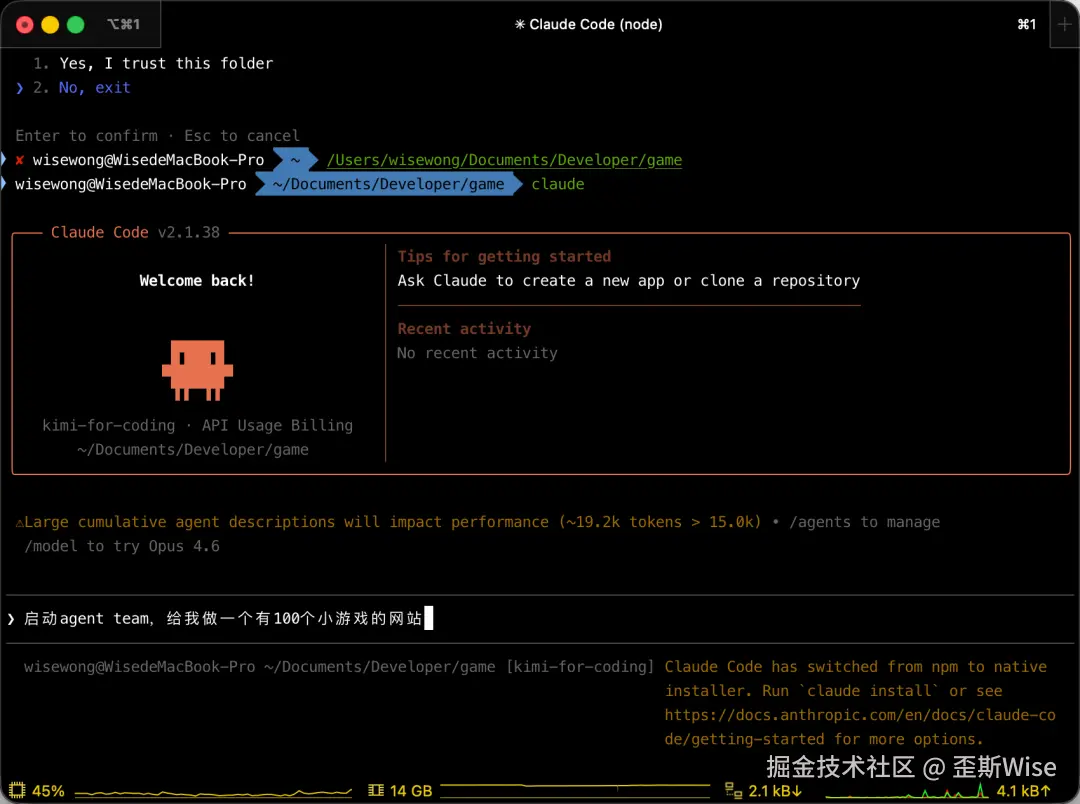The width and height of the screenshot is (1080, 804).
Task: Click the Claude Code (node) window title
Action: [x=588, y=24]
